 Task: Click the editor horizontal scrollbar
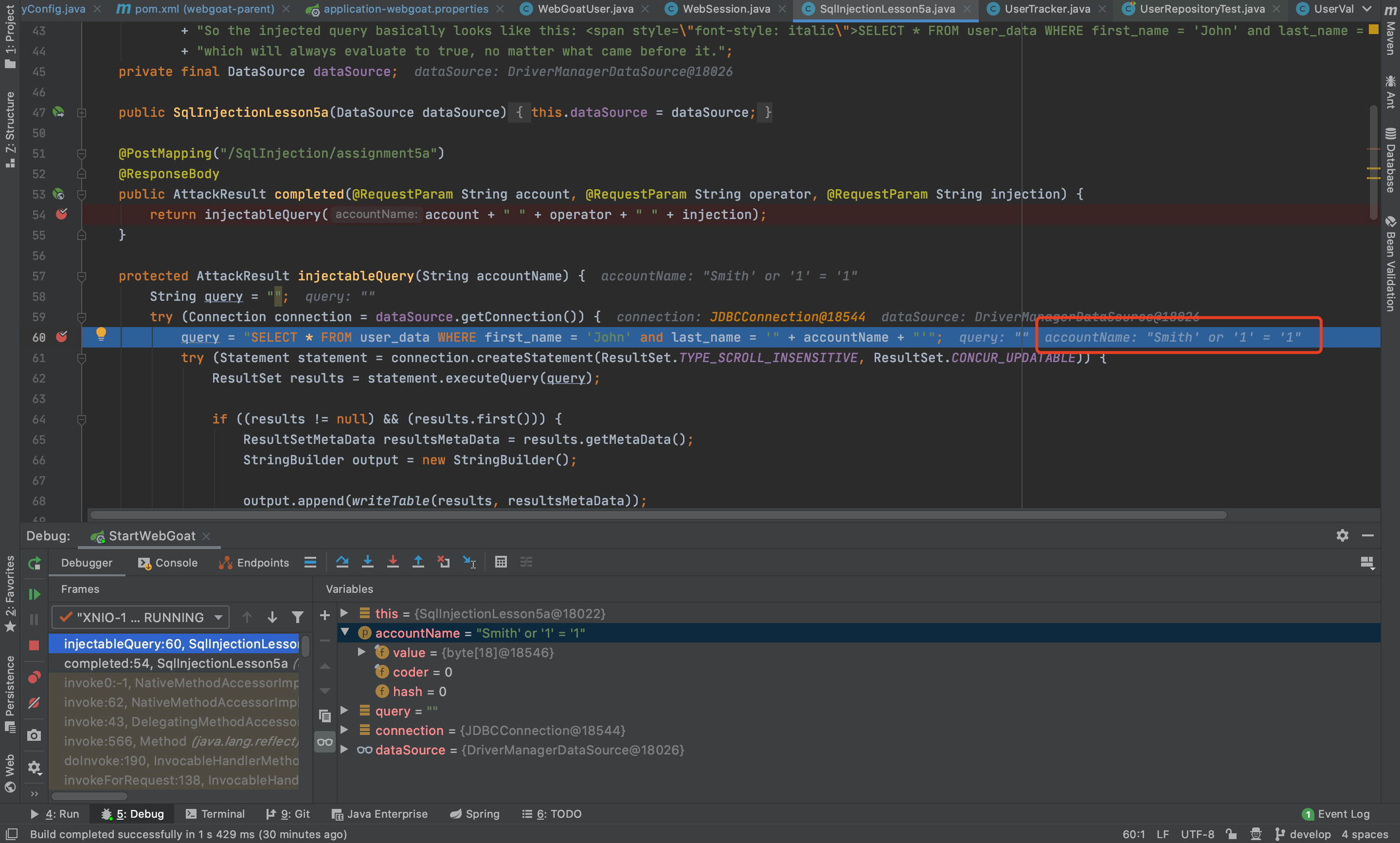click(x=659, y=514)
